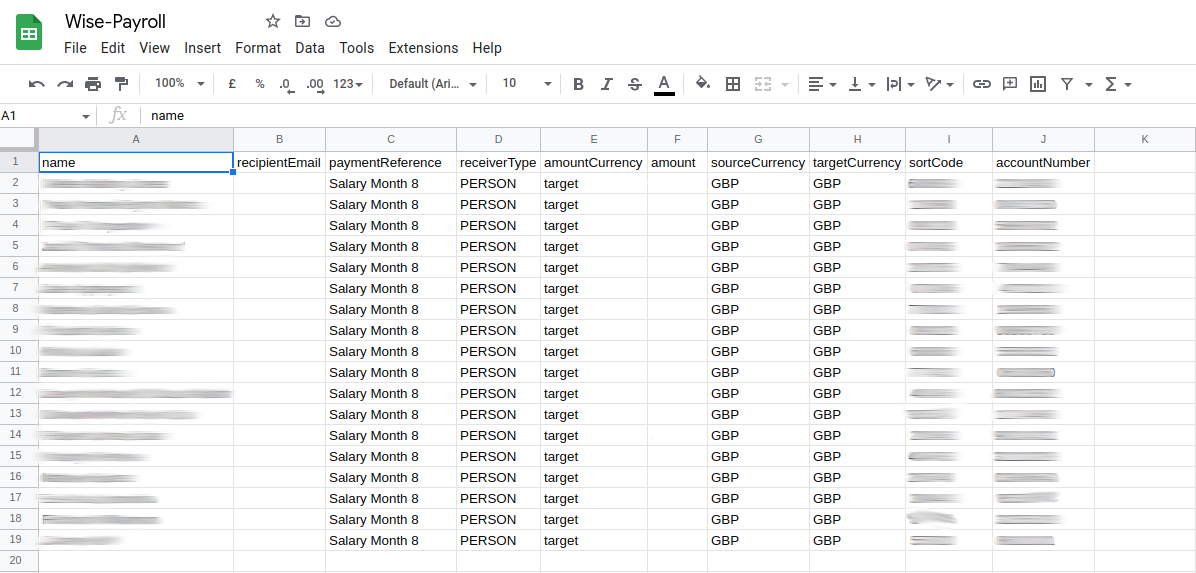Open the Tools menu
Screen dimensions: 1196x573
click(357, 48)
